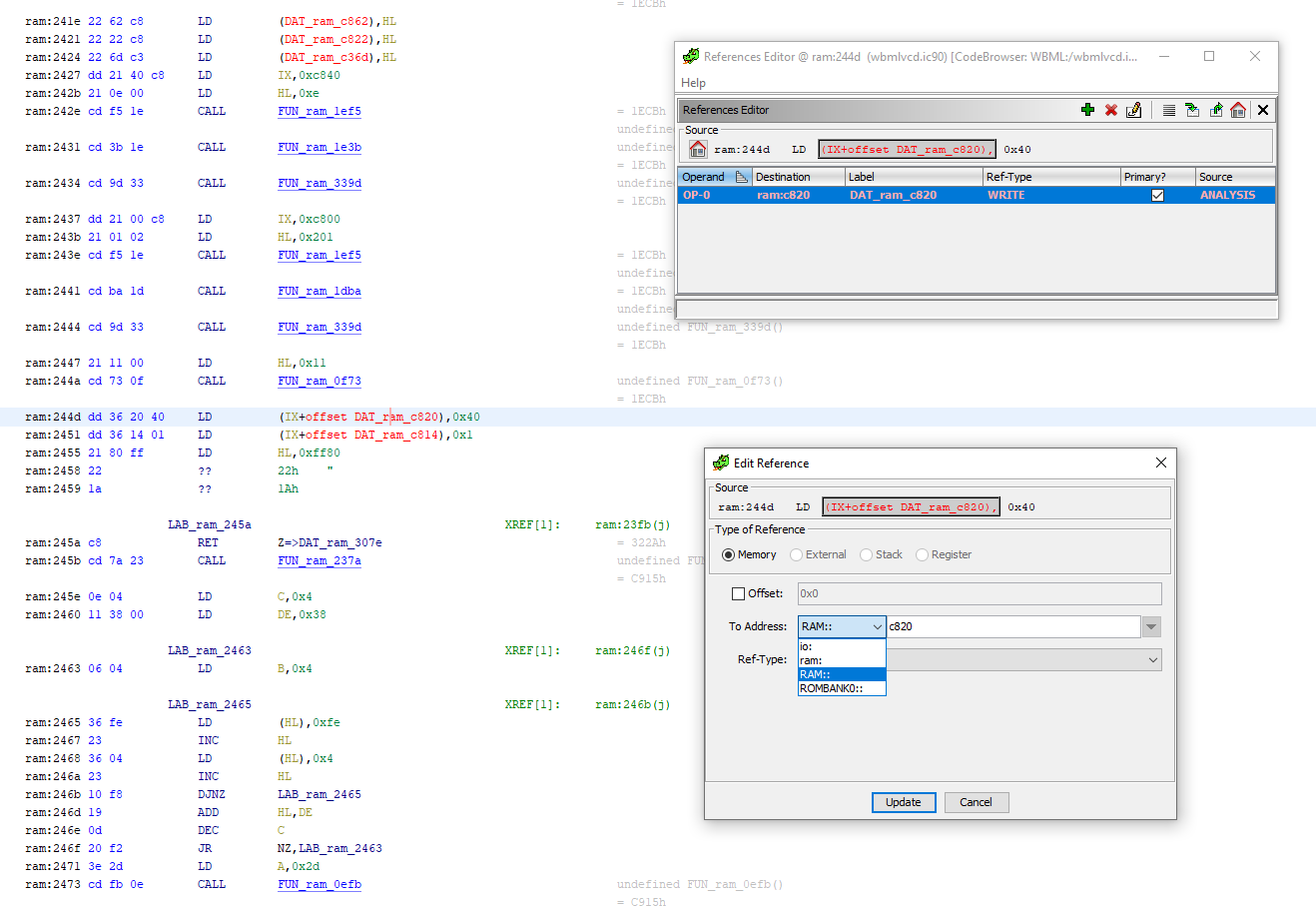Edit the selected reference using pencil icon
This screenshot has width=1316, height=906.
pos(1134,110)
